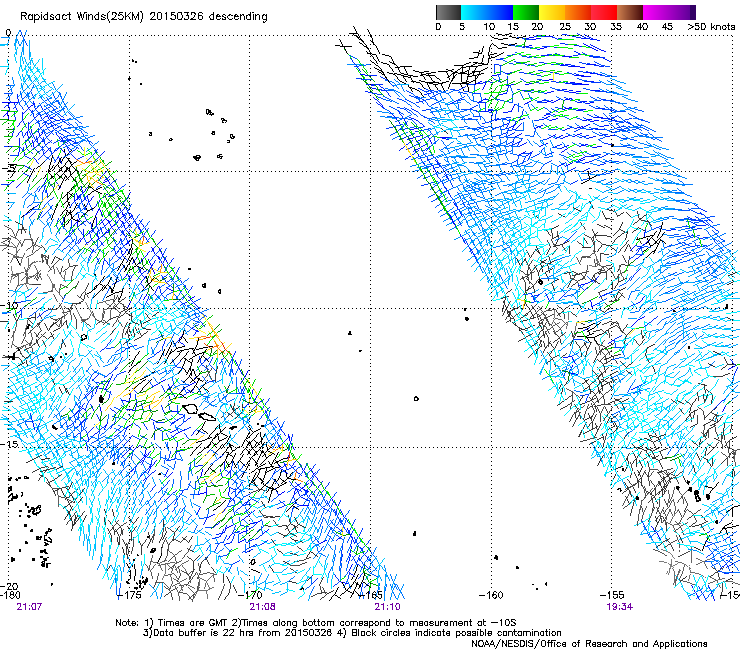740x650 pixels.
Task: Click the red 30-35 knots legend swatch
Action: coord(604,12)
